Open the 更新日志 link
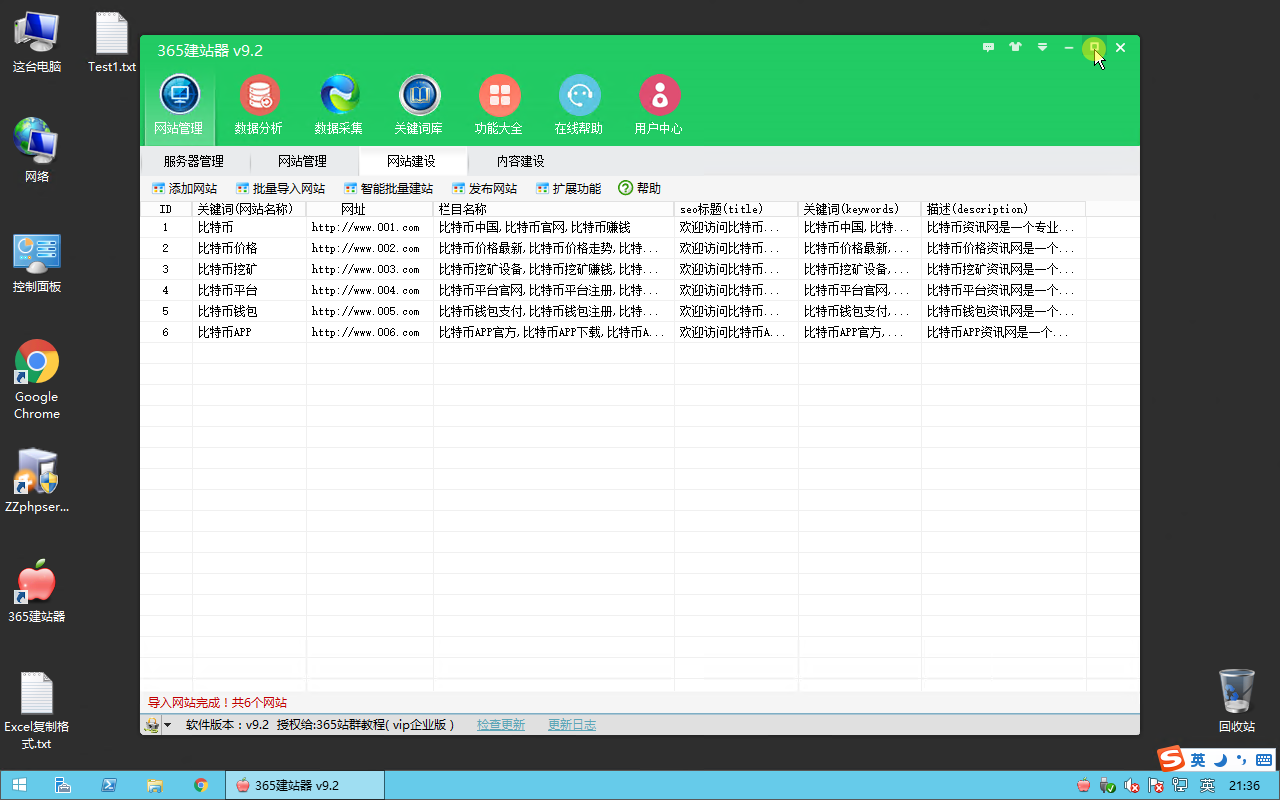The height and width of the screenshot is (800, 1280). (x=572, y=725)
